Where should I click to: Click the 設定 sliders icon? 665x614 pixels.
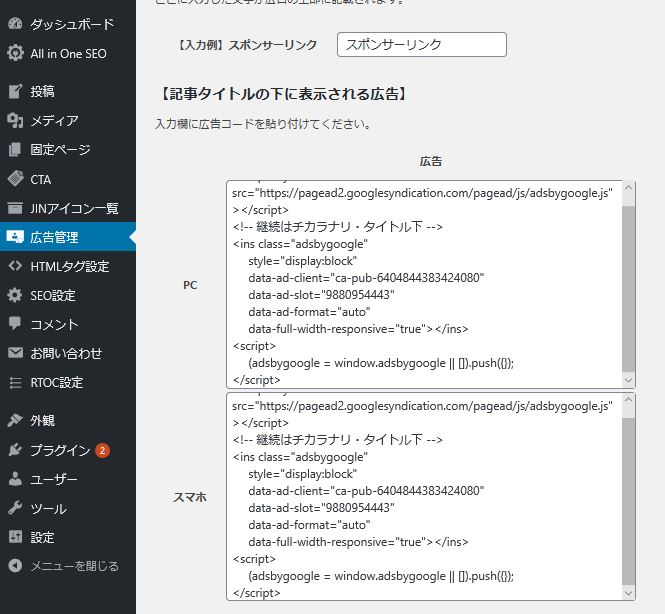click(x=15, y=537)
